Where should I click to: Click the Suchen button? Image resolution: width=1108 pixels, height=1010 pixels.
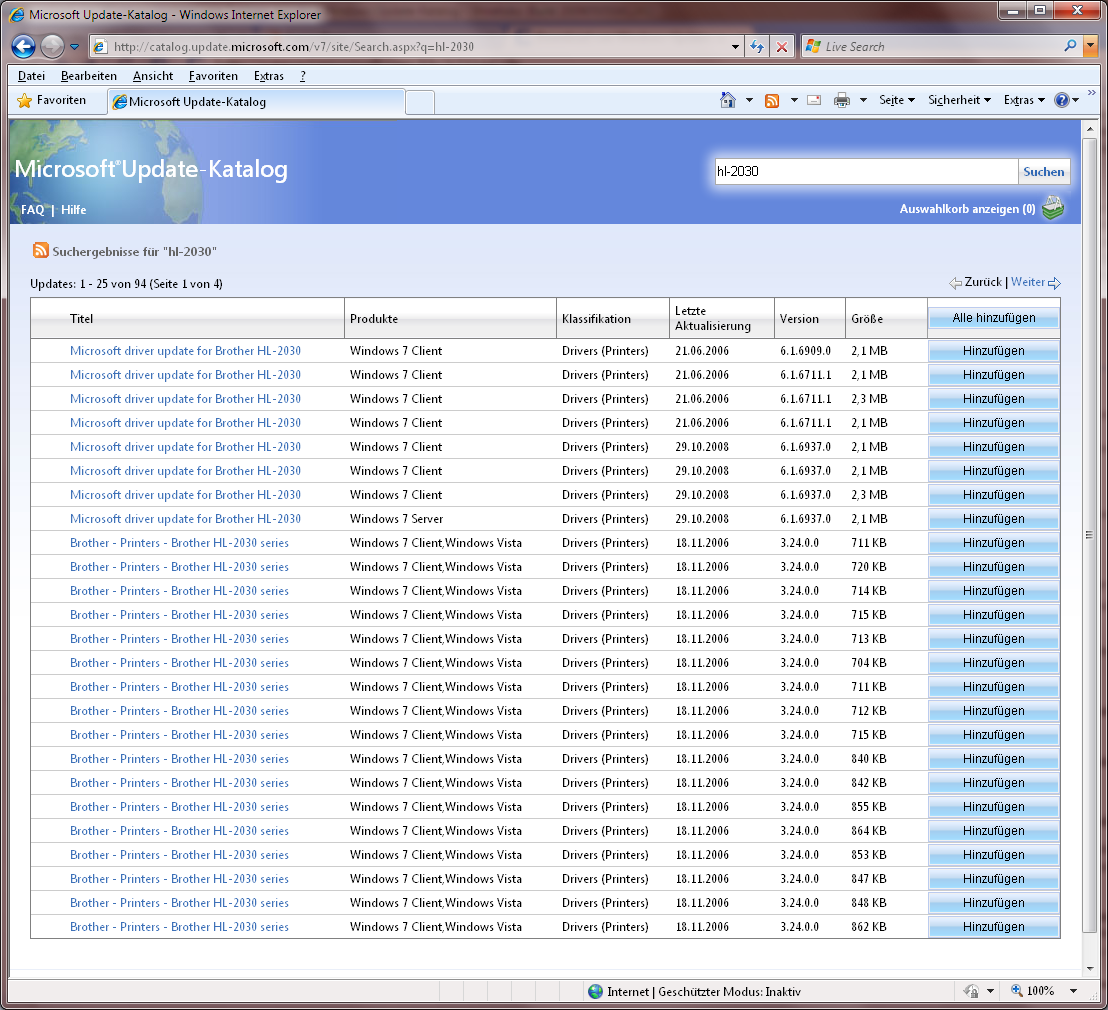coord(1043,172)
